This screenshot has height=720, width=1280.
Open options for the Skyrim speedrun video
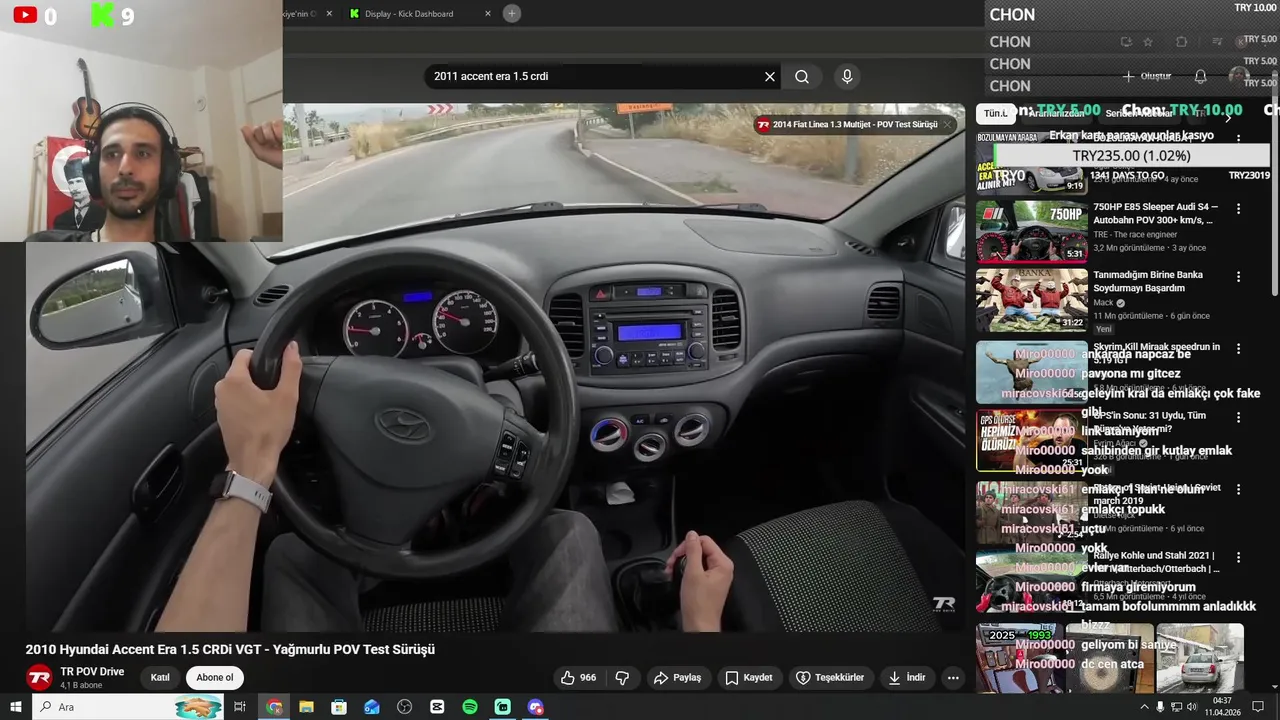point(1238,349)
